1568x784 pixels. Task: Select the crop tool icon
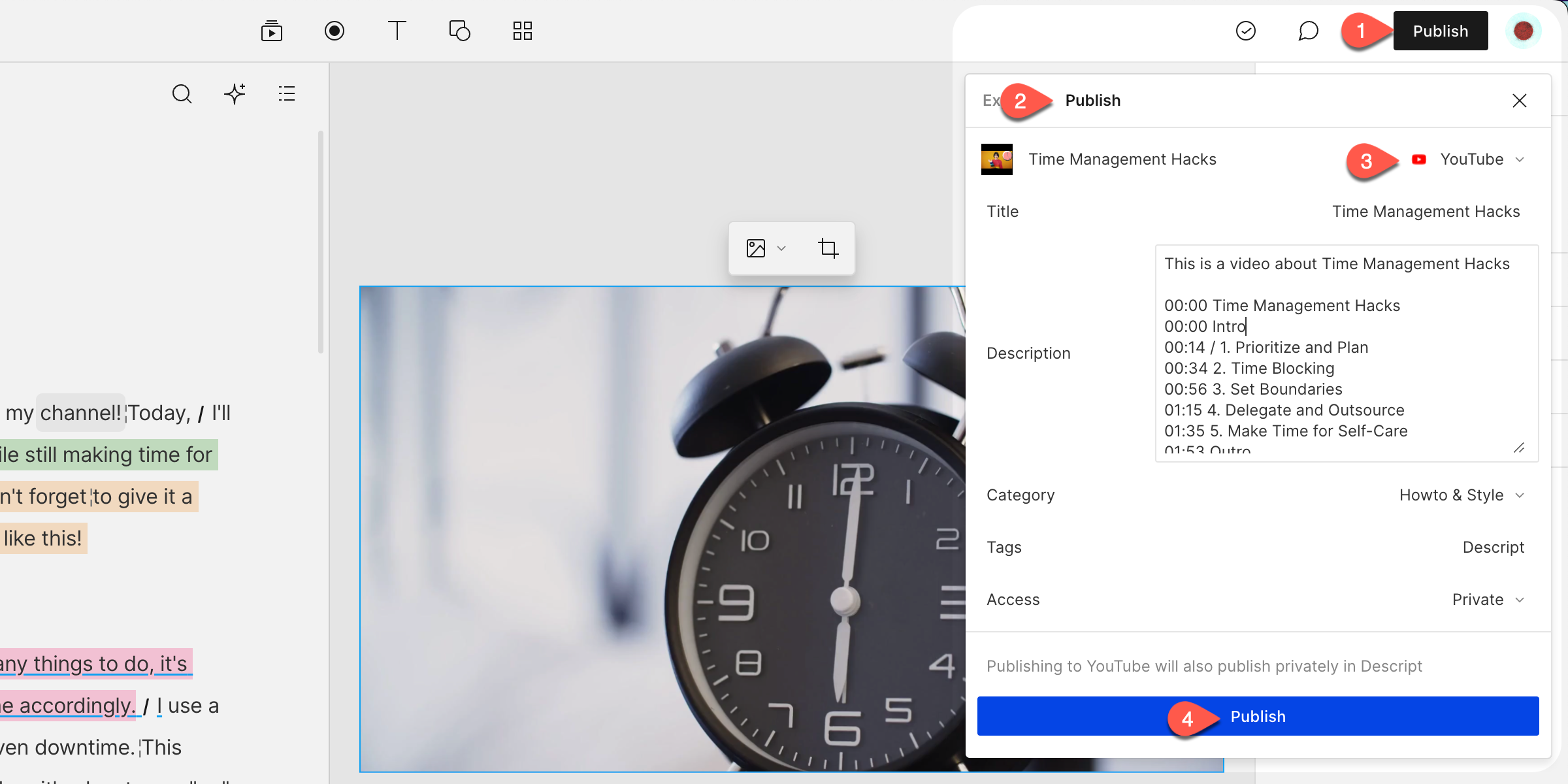828,248
